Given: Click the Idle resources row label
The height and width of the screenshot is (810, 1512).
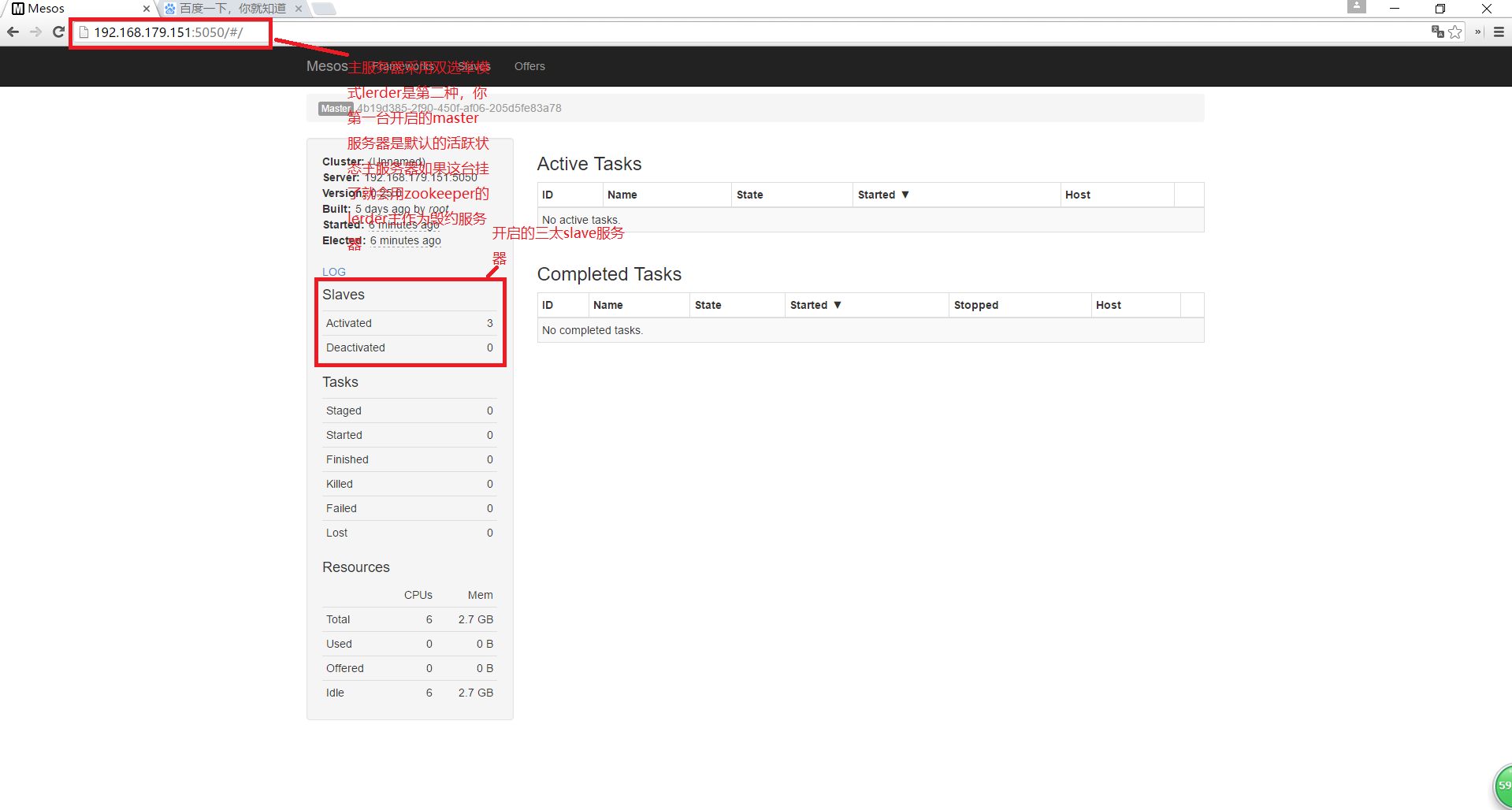Looking at the screenshot, I should pos(335,693).
